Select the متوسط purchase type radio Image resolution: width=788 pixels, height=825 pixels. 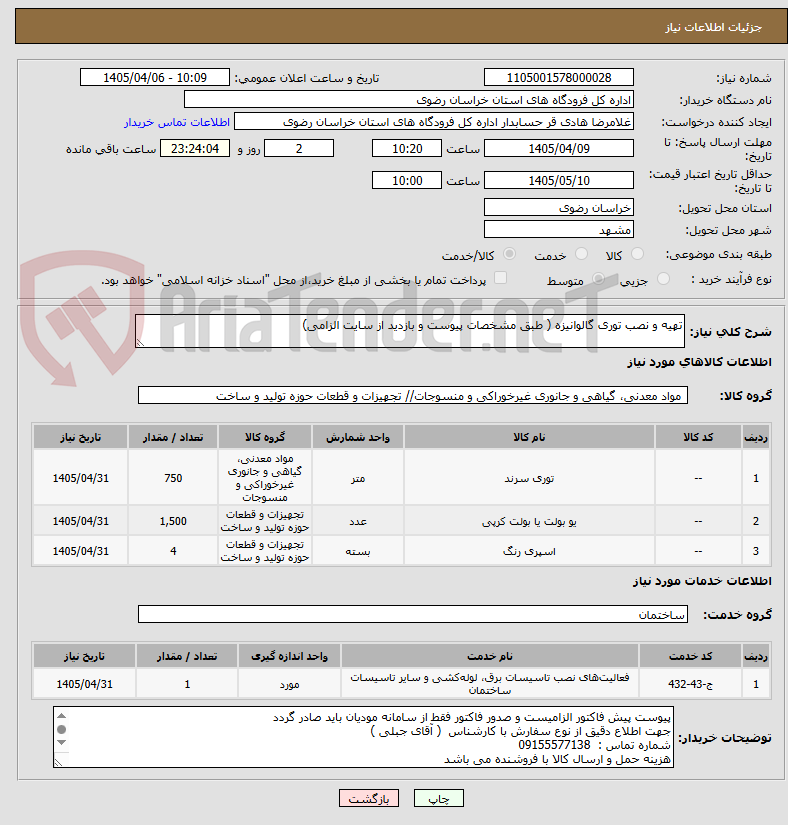[598, 279]
